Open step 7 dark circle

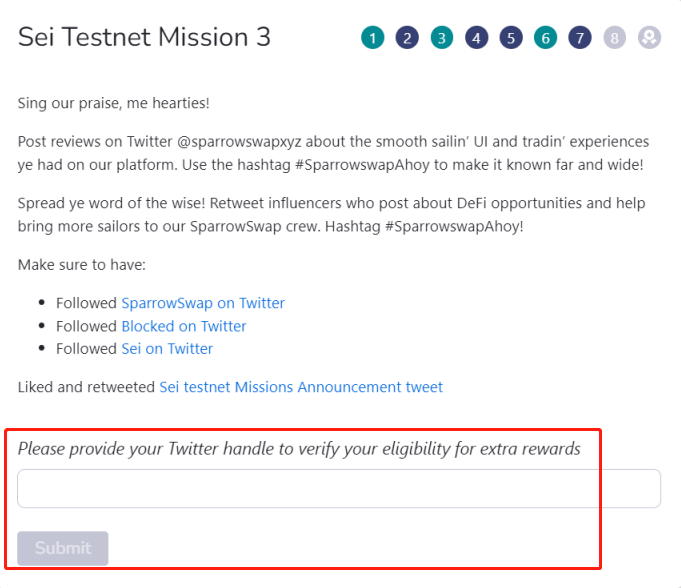coord(580,38)
